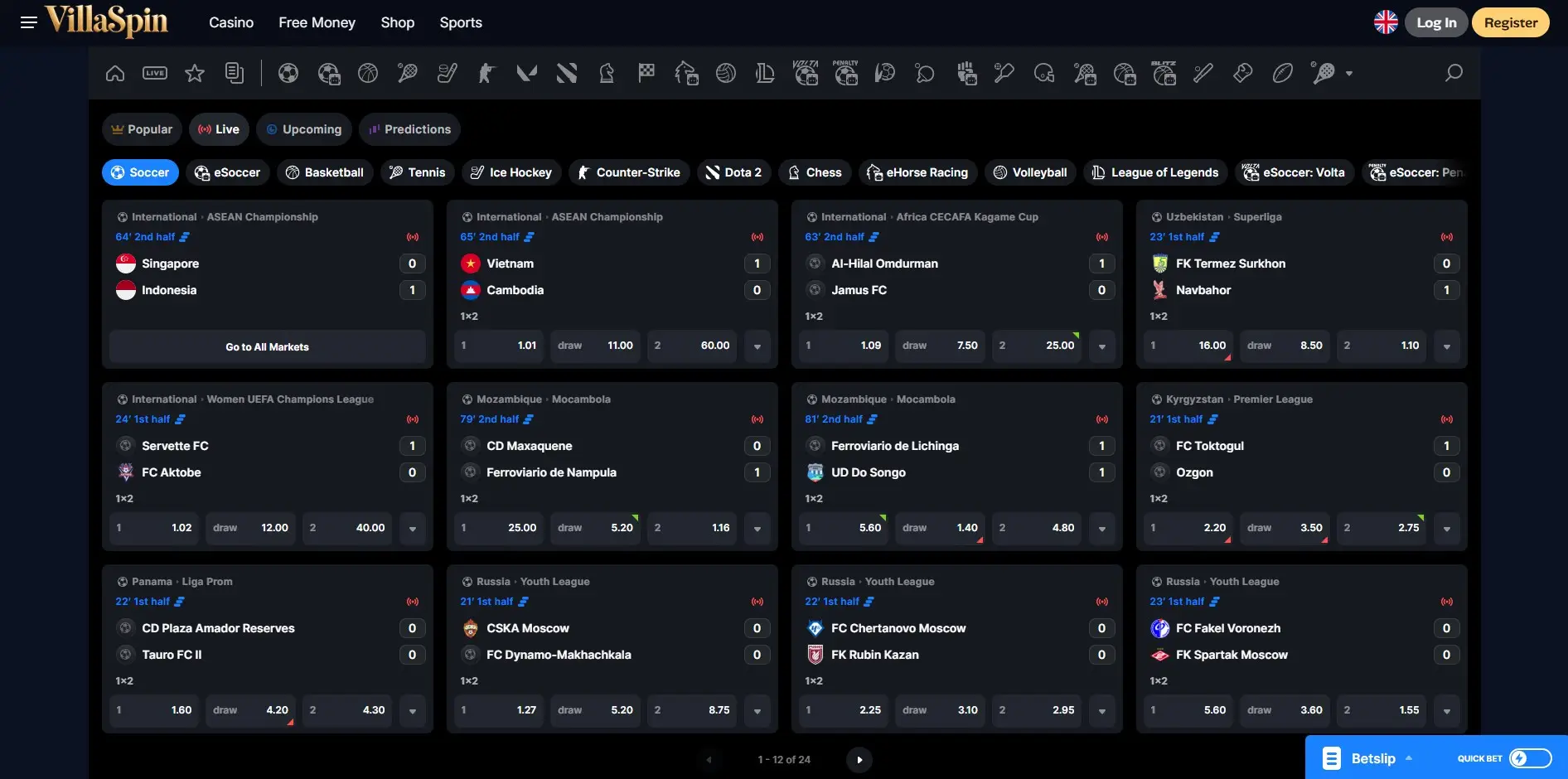Open Casino in the top navigation
Screen dimensions: 1568x779
tap(231, 22)
